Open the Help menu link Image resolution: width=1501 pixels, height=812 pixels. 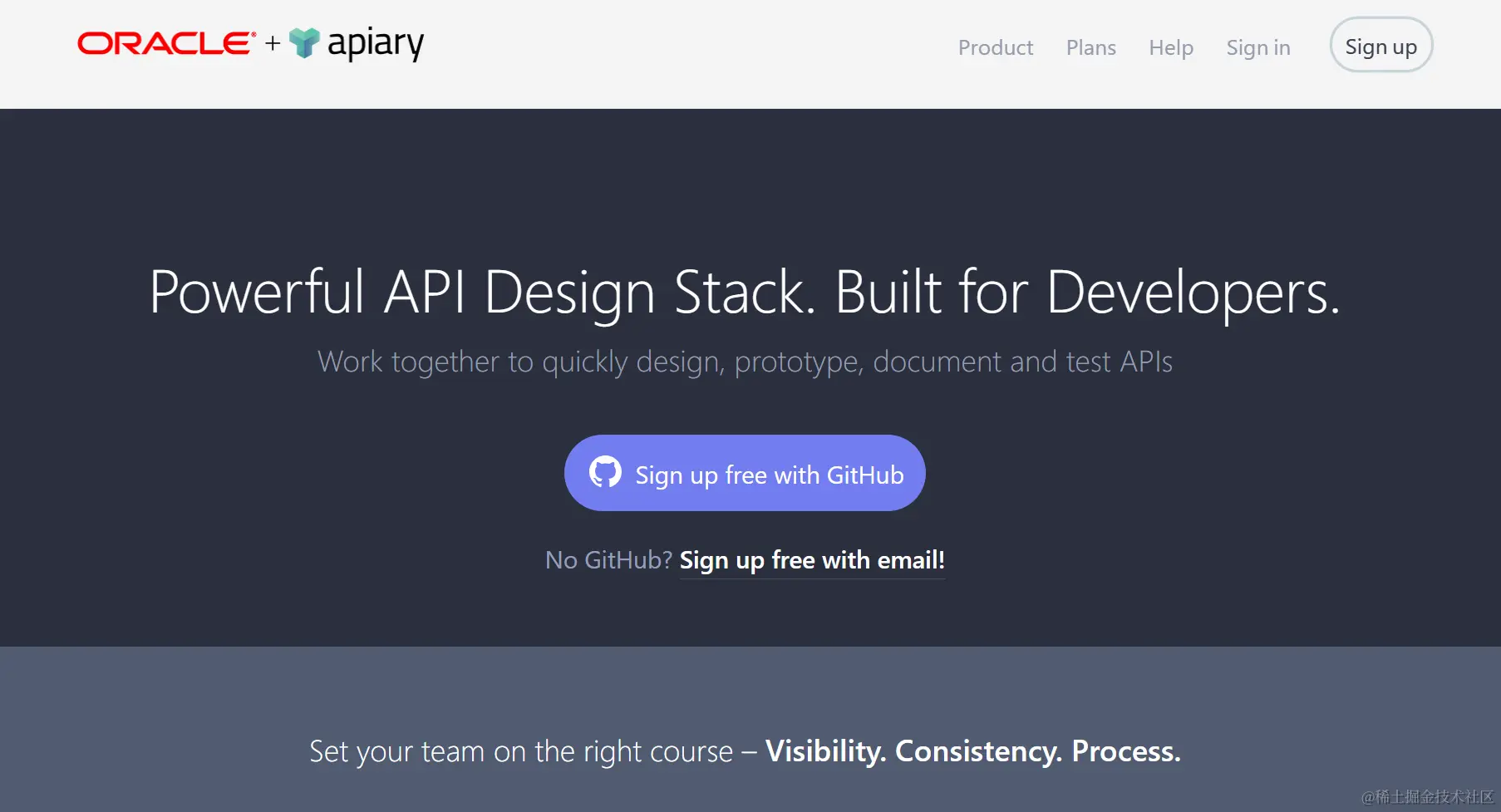click(x=1170, y=47)
